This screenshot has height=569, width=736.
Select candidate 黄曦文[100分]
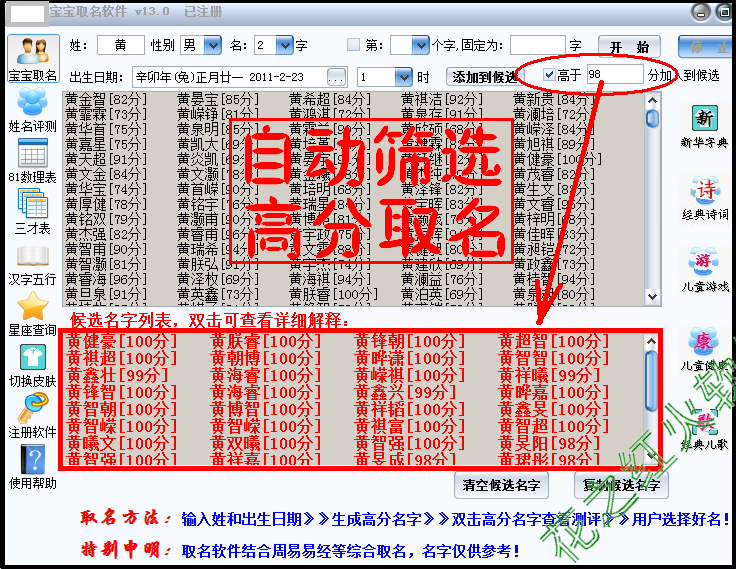pyautogui.click(x=122, y=442)
